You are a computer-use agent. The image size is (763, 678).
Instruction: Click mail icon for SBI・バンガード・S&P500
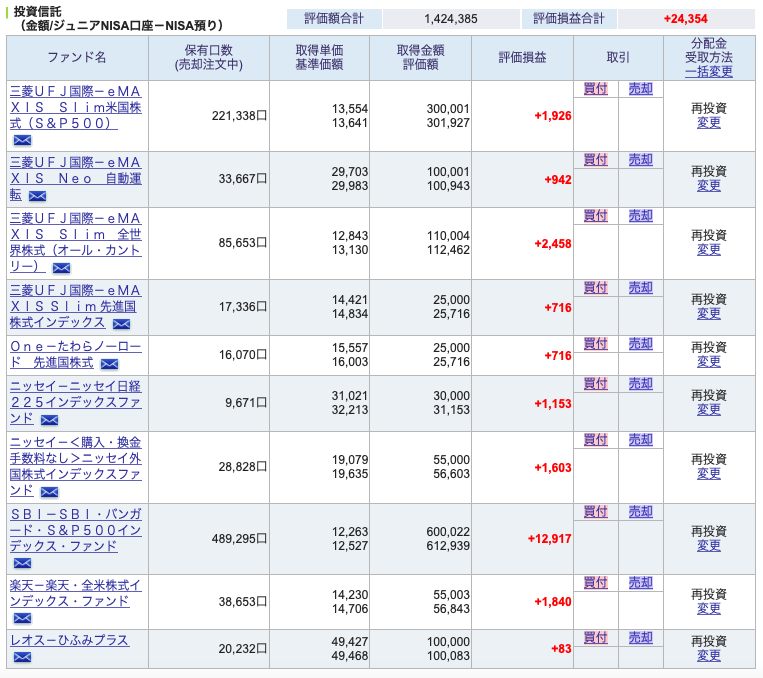click(x=22, y=564)
